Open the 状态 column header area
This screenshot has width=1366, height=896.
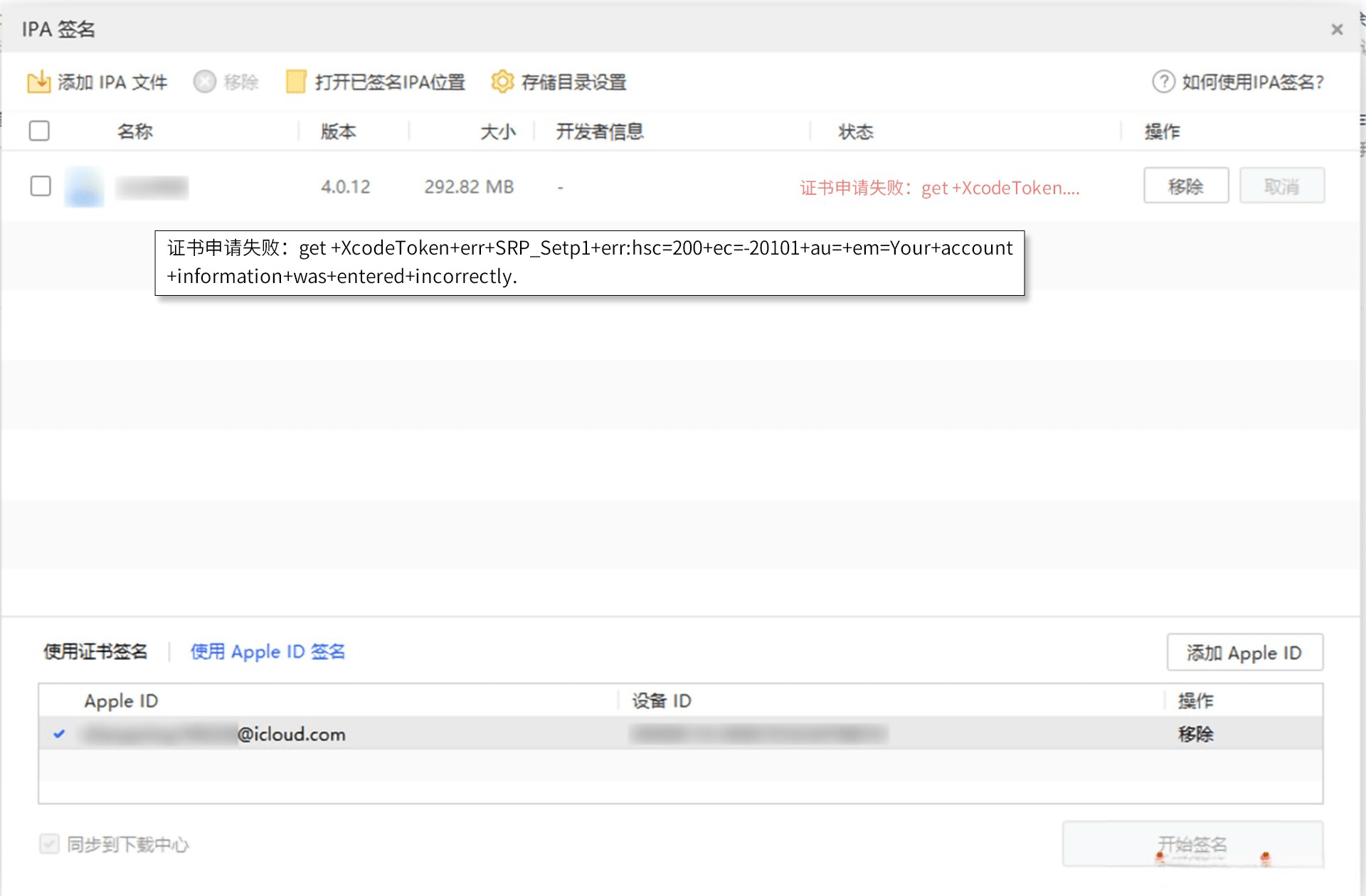point(854,130)
